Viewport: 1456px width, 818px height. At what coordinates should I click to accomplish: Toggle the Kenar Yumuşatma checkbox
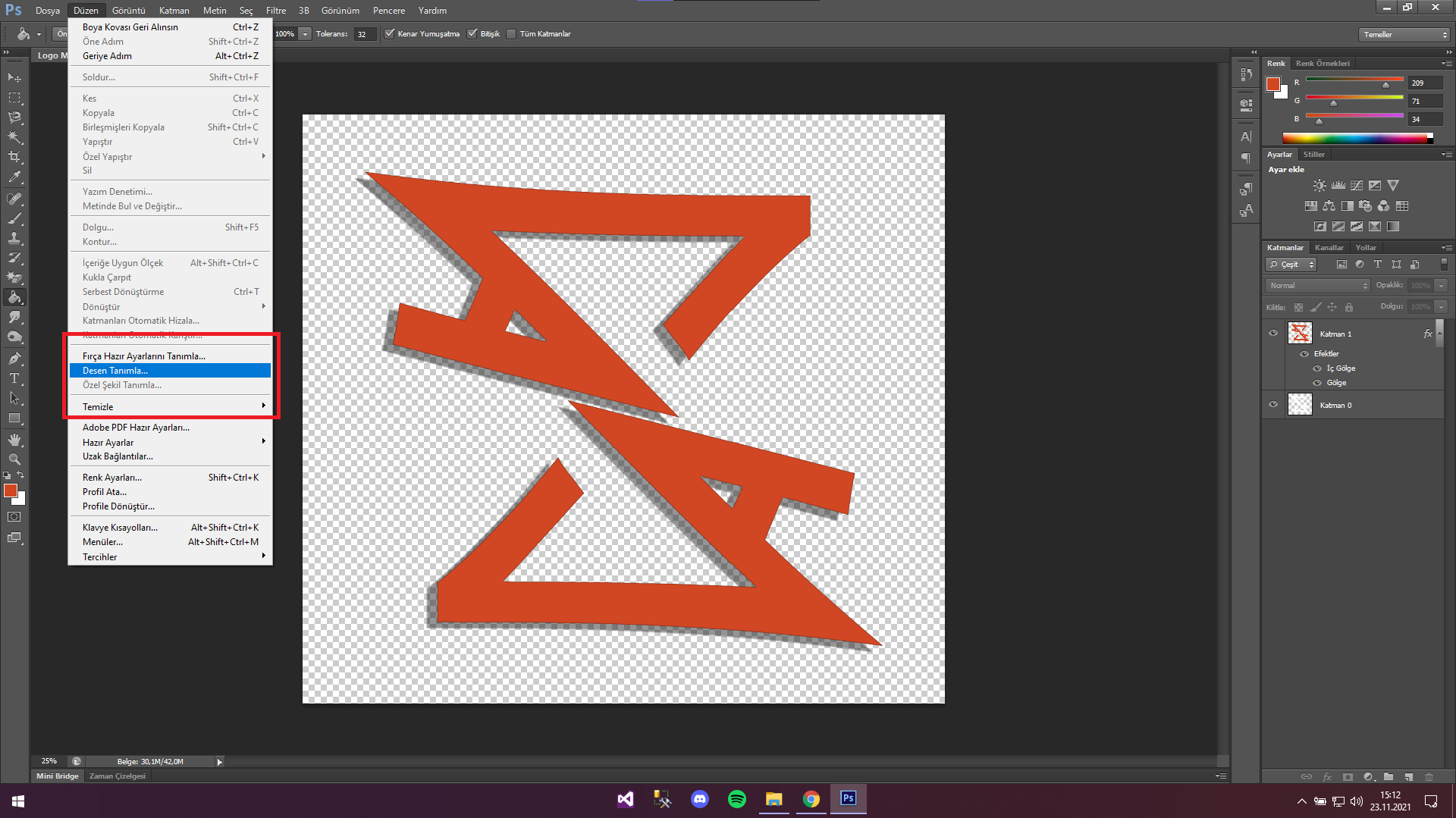[390, 34]
